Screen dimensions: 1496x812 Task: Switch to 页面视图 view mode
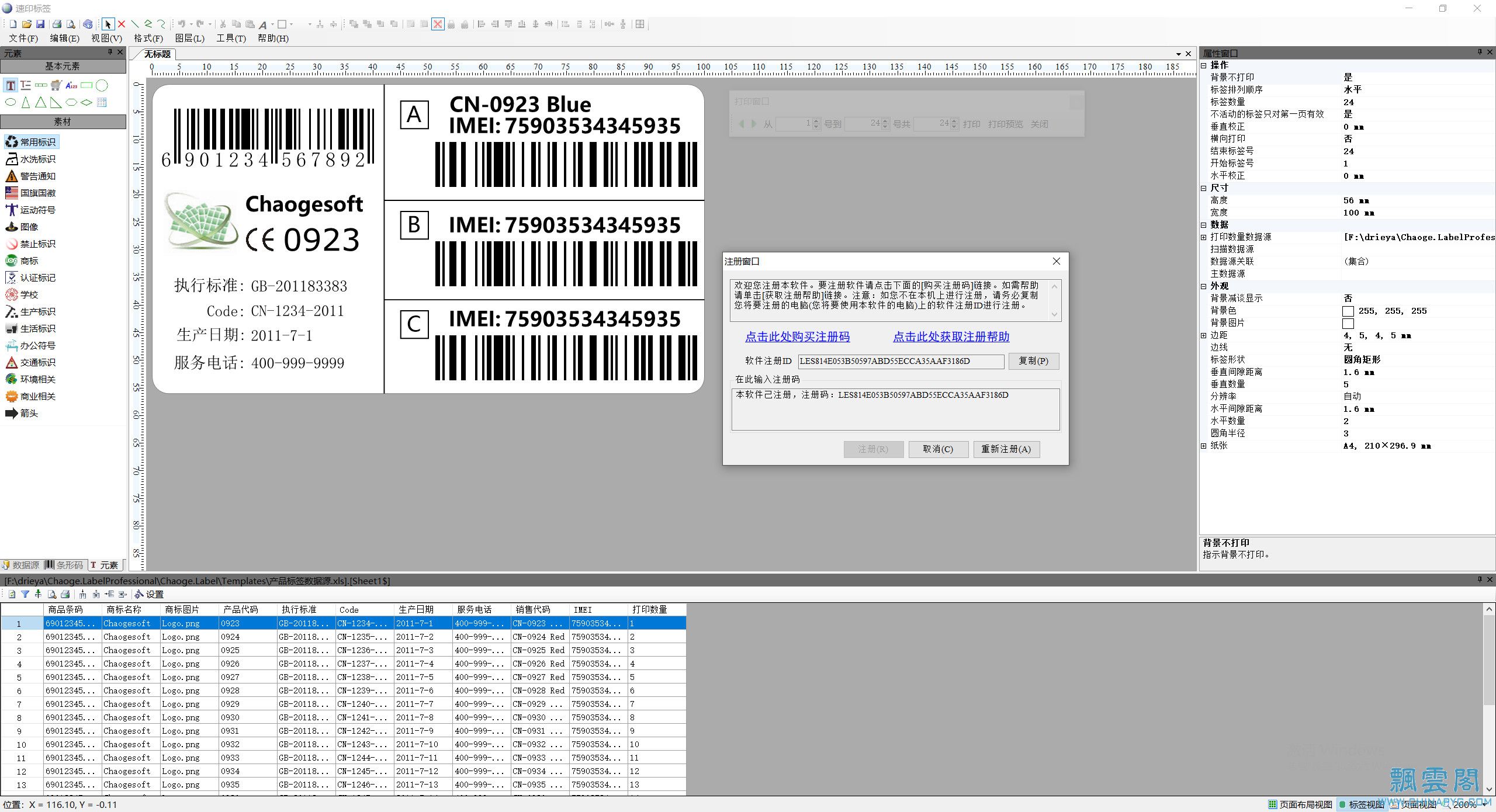click(x=1414, y=804)
